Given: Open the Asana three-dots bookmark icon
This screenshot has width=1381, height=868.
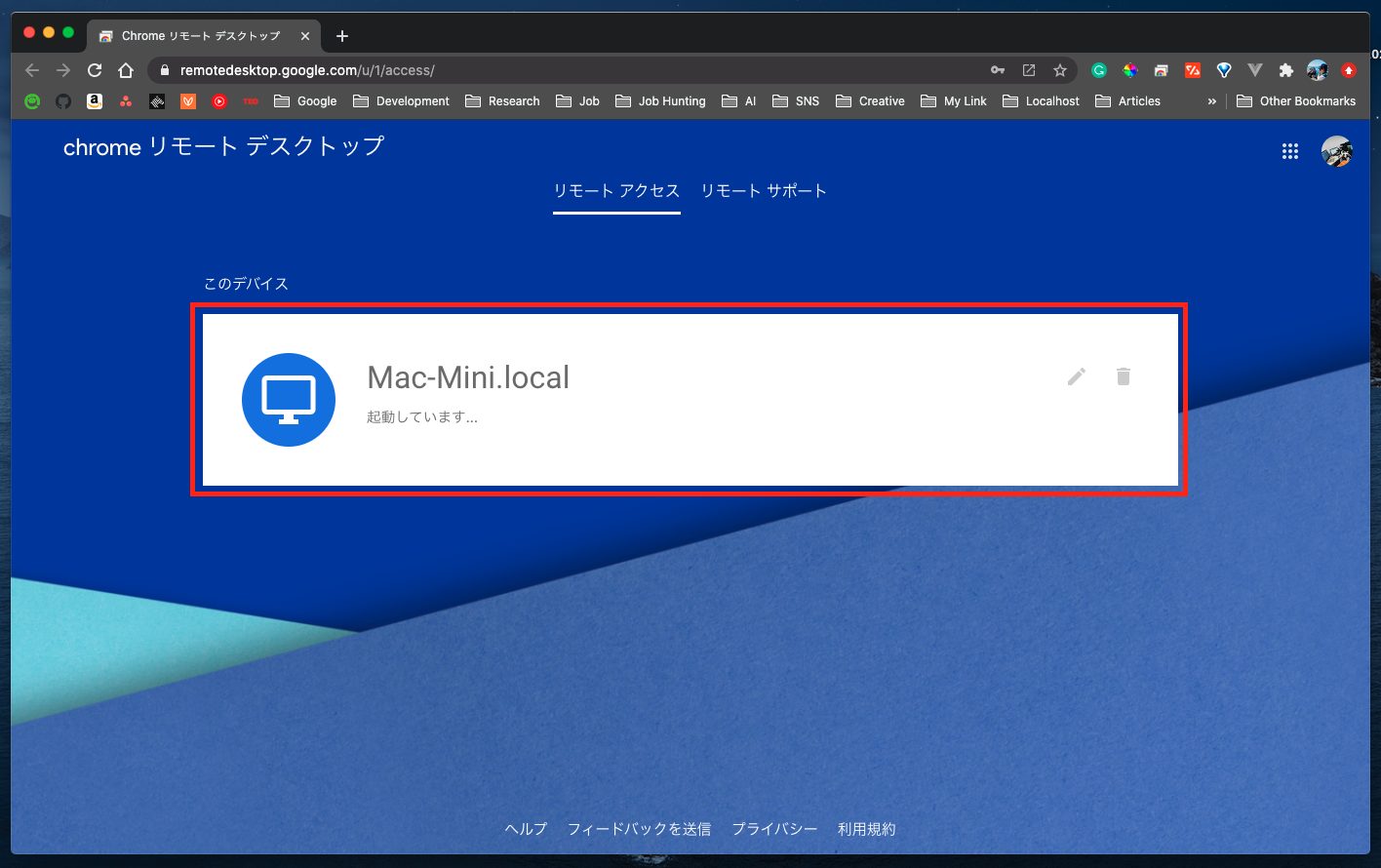Looking at the screenshot, I should pos(126,100).
